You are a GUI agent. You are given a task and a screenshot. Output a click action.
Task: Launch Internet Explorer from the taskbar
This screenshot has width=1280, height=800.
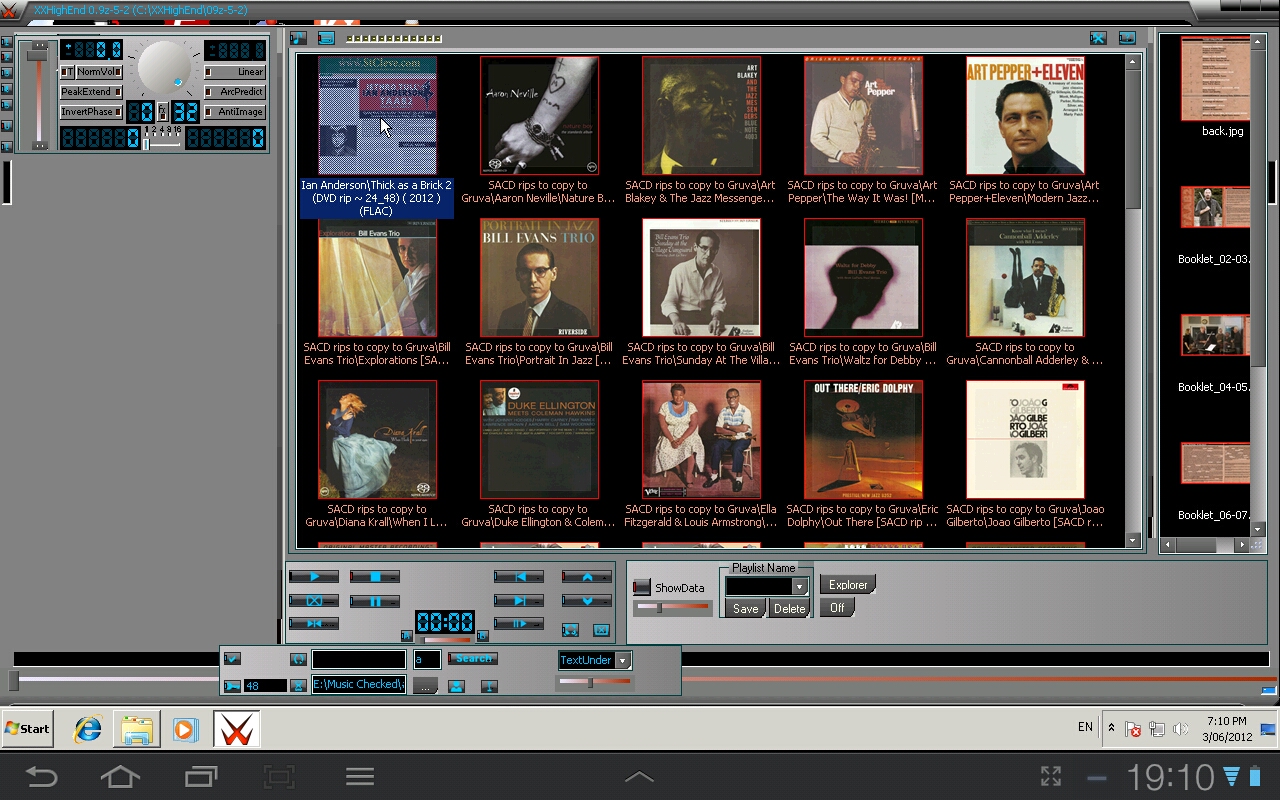coord(88,729)
